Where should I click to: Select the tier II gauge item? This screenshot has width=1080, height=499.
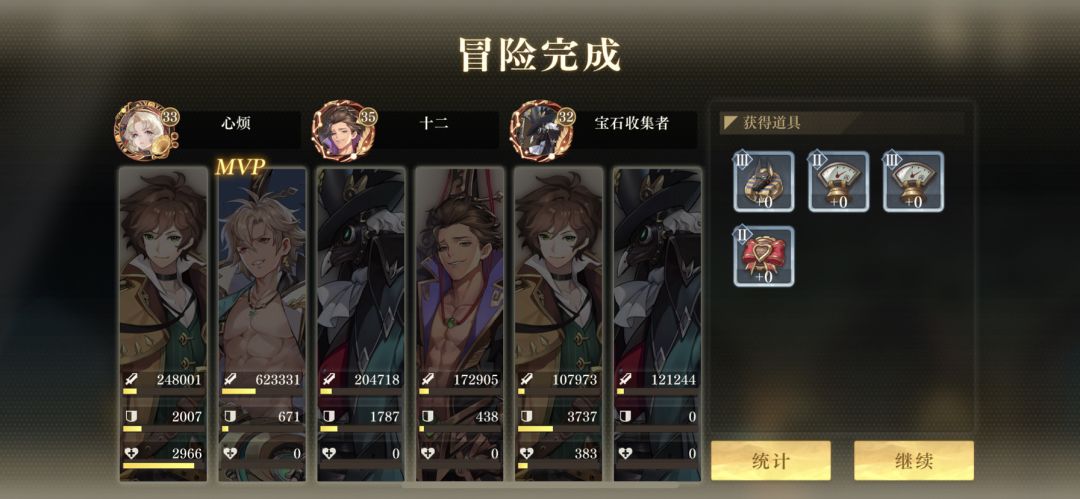(838, 181)
